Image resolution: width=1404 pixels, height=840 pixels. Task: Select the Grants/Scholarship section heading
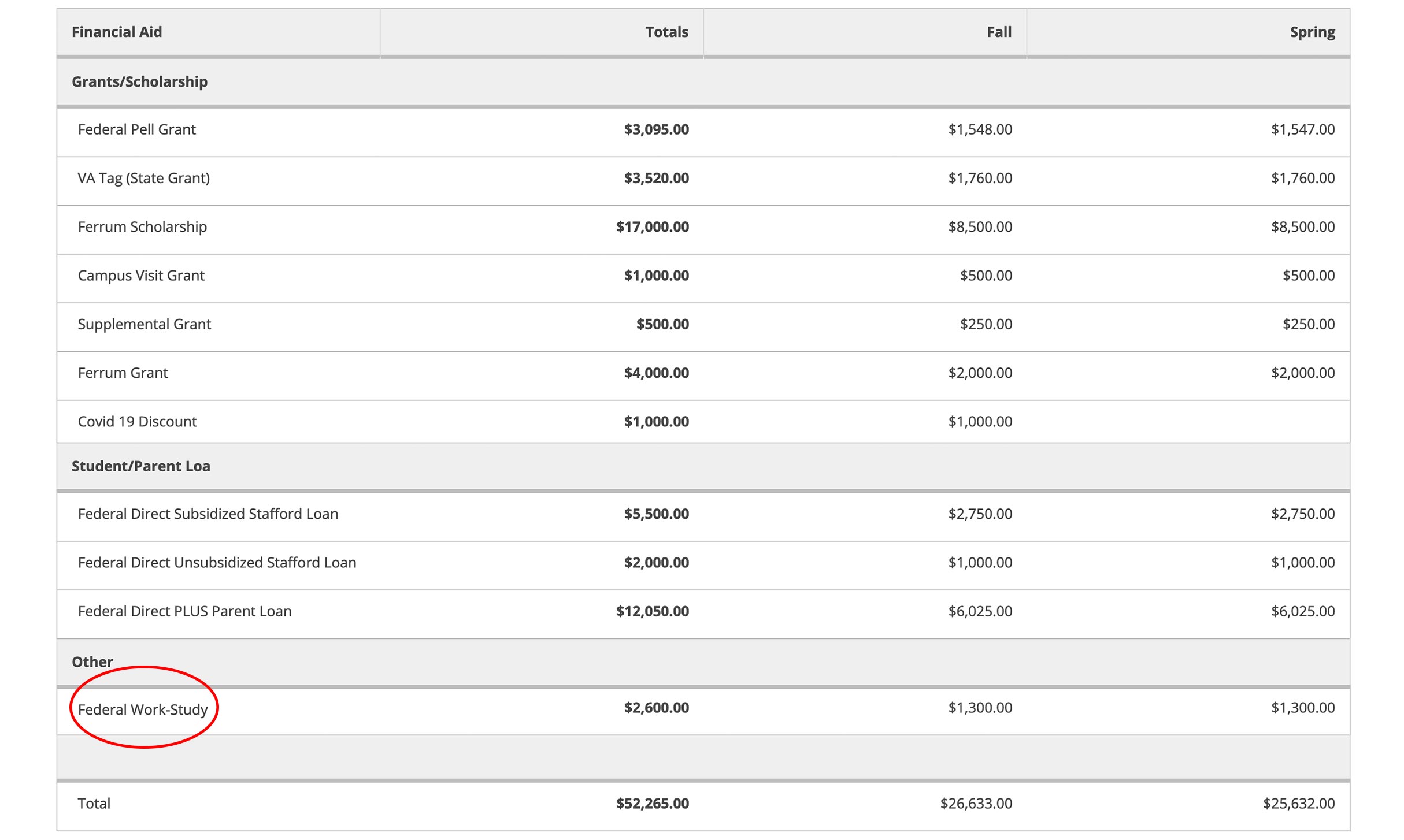139,82
